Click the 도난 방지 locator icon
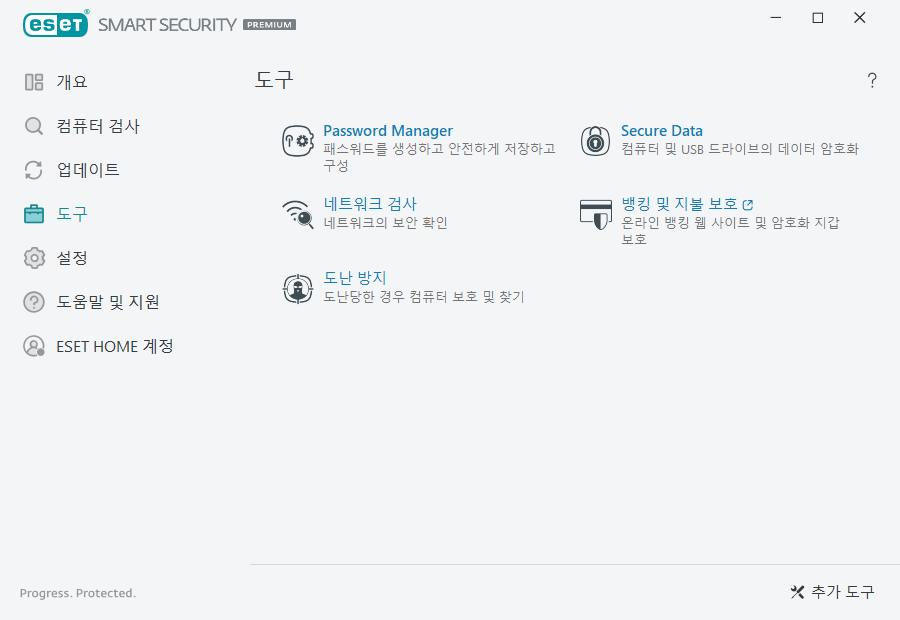 pyautogui.click(x=295, y=287)
